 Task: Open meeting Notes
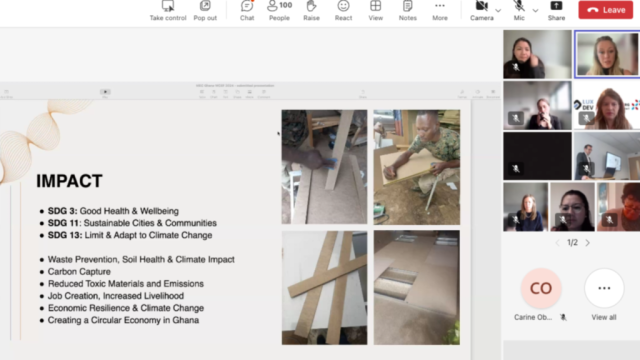(x=408, y=11)
